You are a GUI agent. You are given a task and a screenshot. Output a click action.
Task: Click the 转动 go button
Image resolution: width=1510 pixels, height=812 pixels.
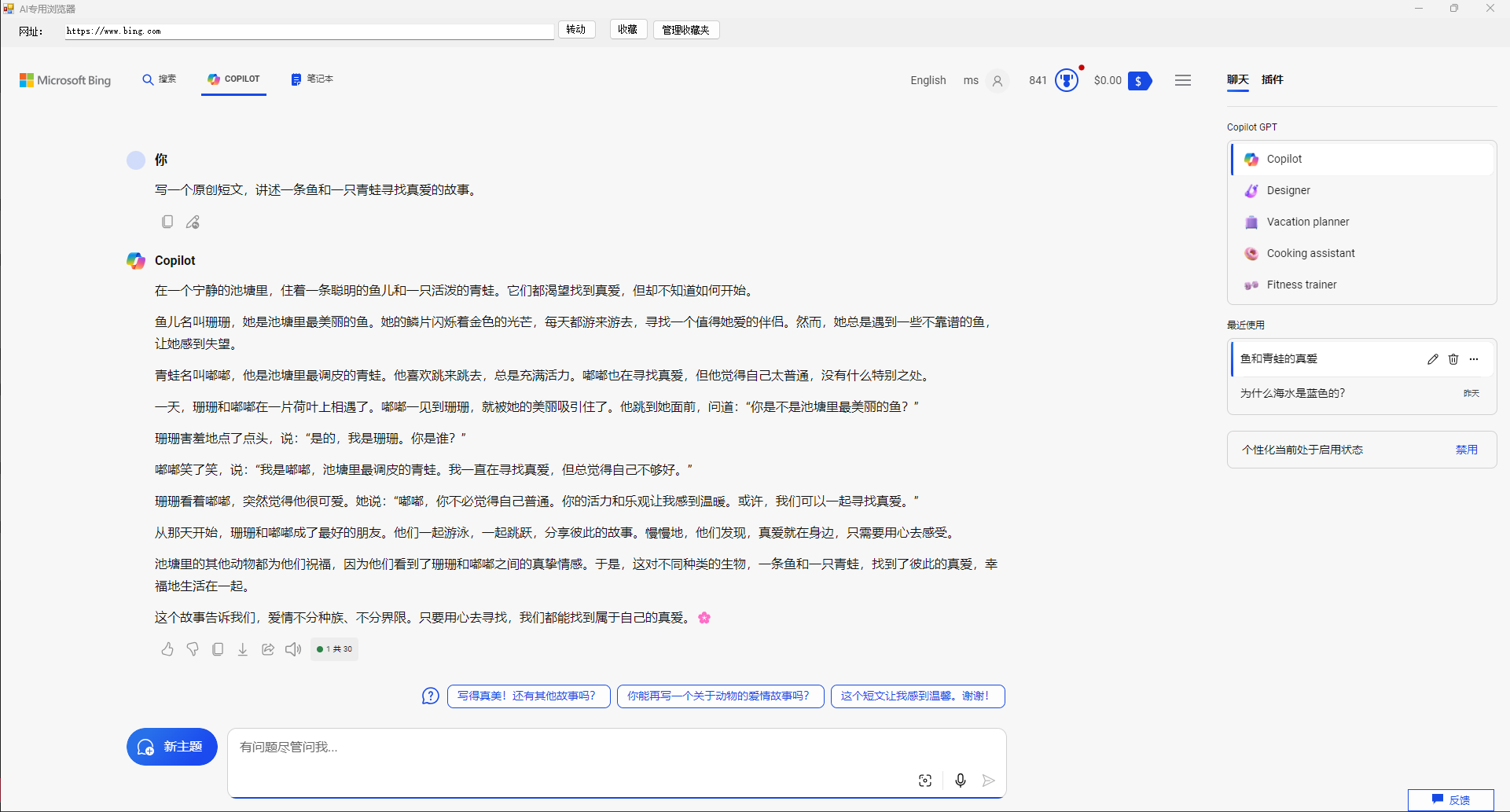(576, 30)
